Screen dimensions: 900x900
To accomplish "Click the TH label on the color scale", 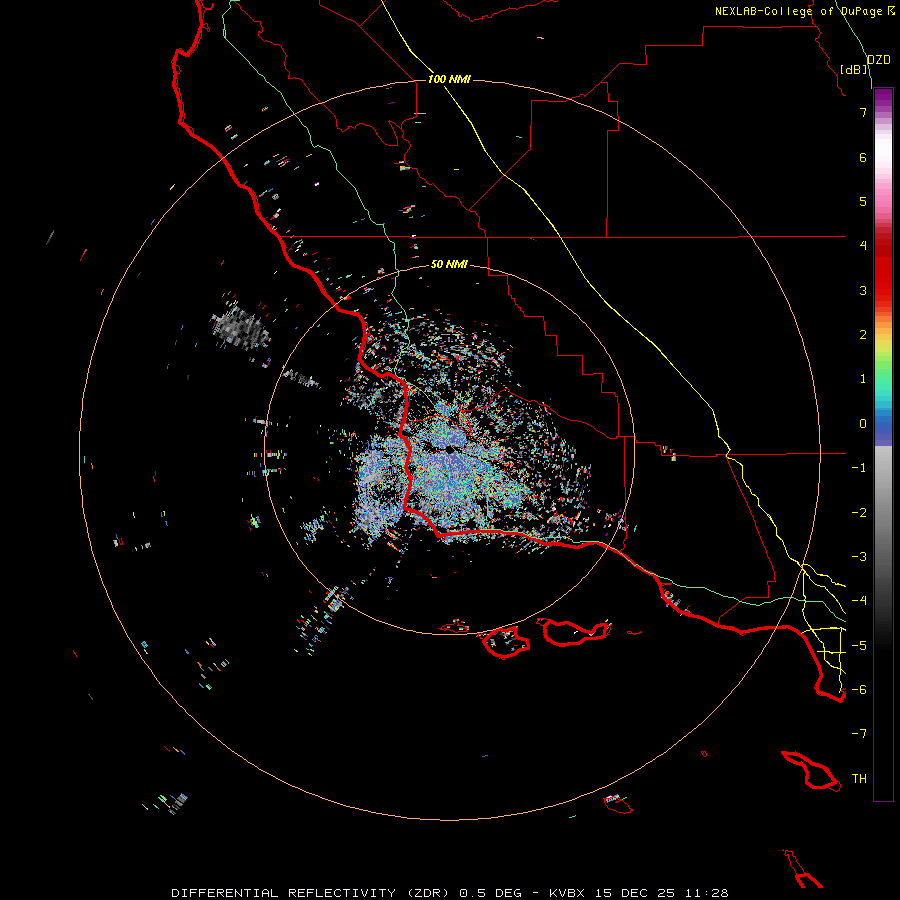I will (x=859, y=778).
